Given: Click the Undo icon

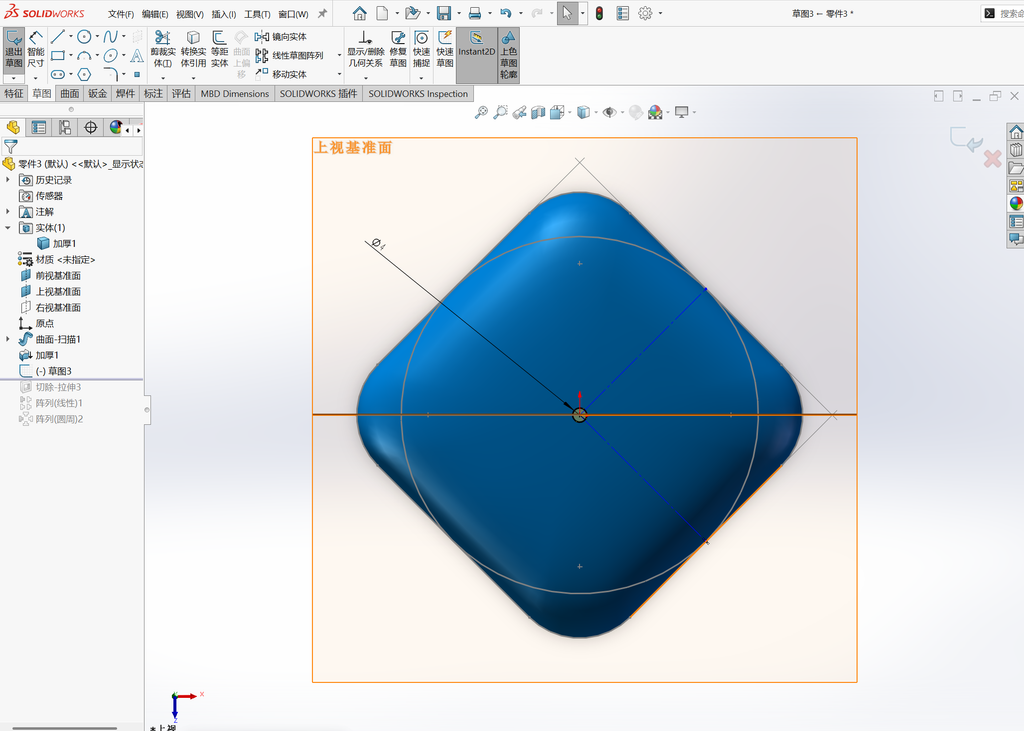Looking at the screenshot, I should click(505, 13).
